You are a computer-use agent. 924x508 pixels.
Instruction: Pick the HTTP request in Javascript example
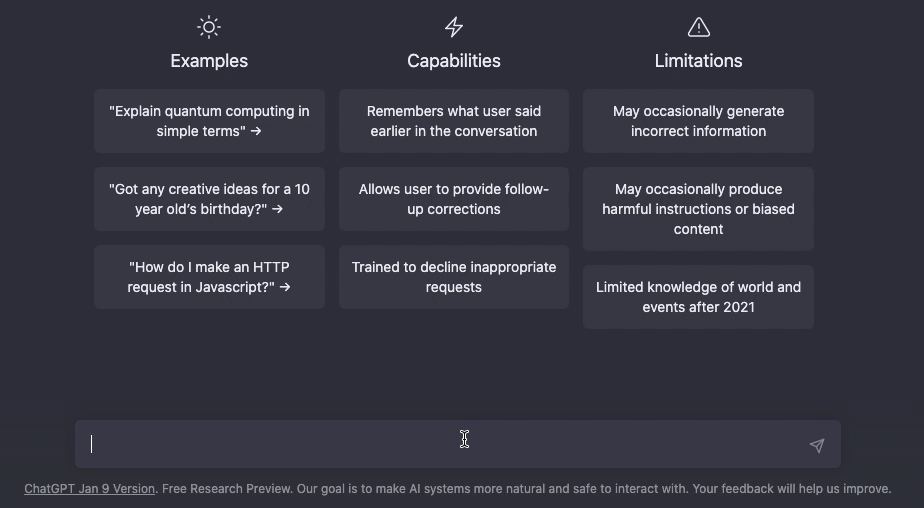coord(209,277)
